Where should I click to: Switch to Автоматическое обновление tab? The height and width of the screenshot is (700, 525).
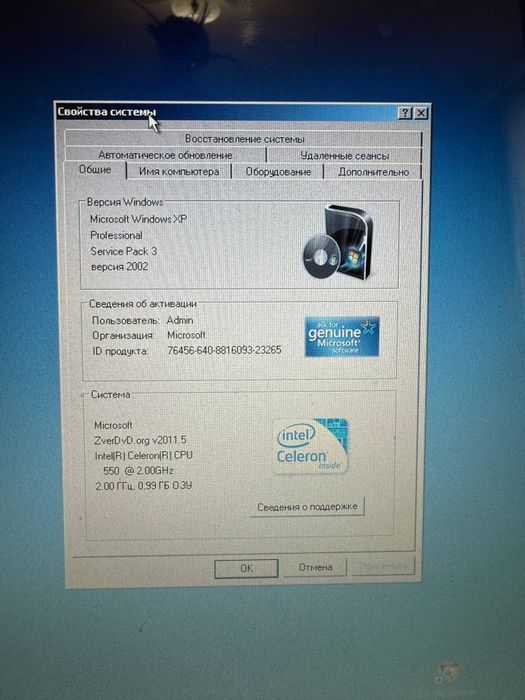point(165,155)
